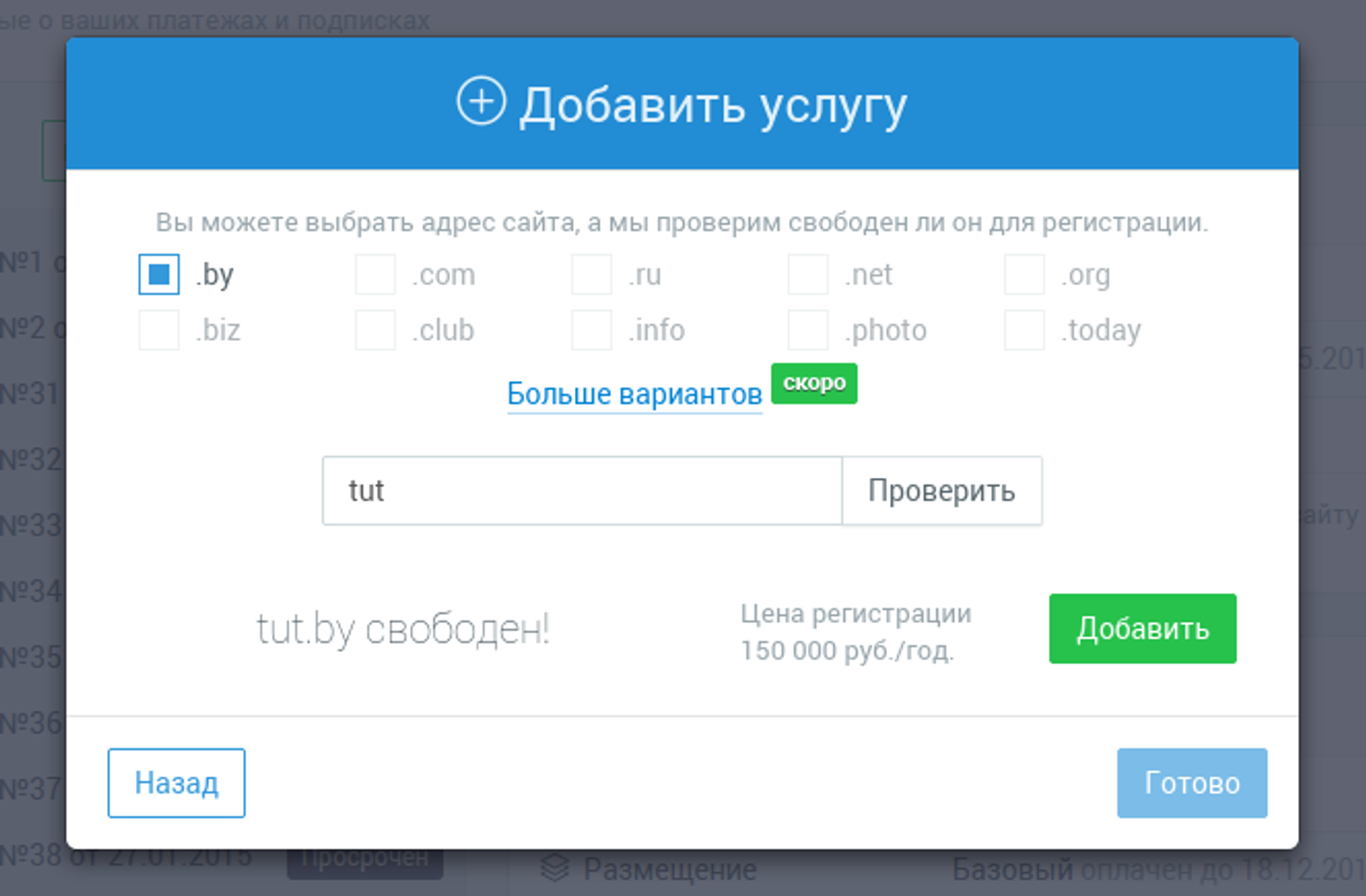Select the .photo domain checkbox
1366x896 pixels.
(x=808, y=330)
